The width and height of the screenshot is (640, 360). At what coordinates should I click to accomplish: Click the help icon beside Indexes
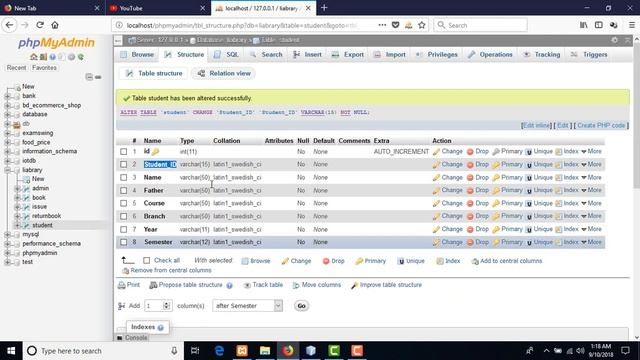tap(160, 327)
